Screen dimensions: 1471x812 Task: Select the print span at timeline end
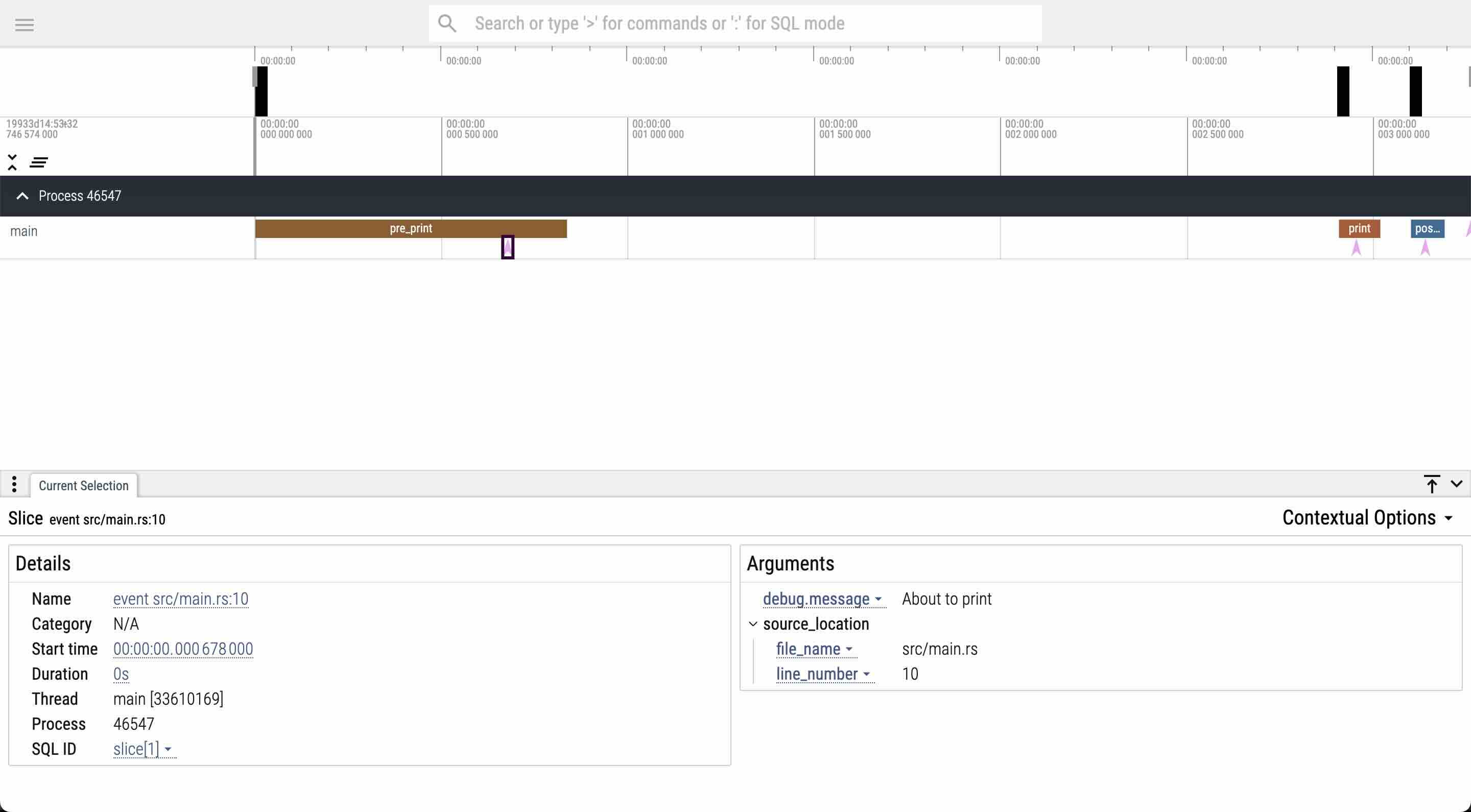pos(1359,228)
